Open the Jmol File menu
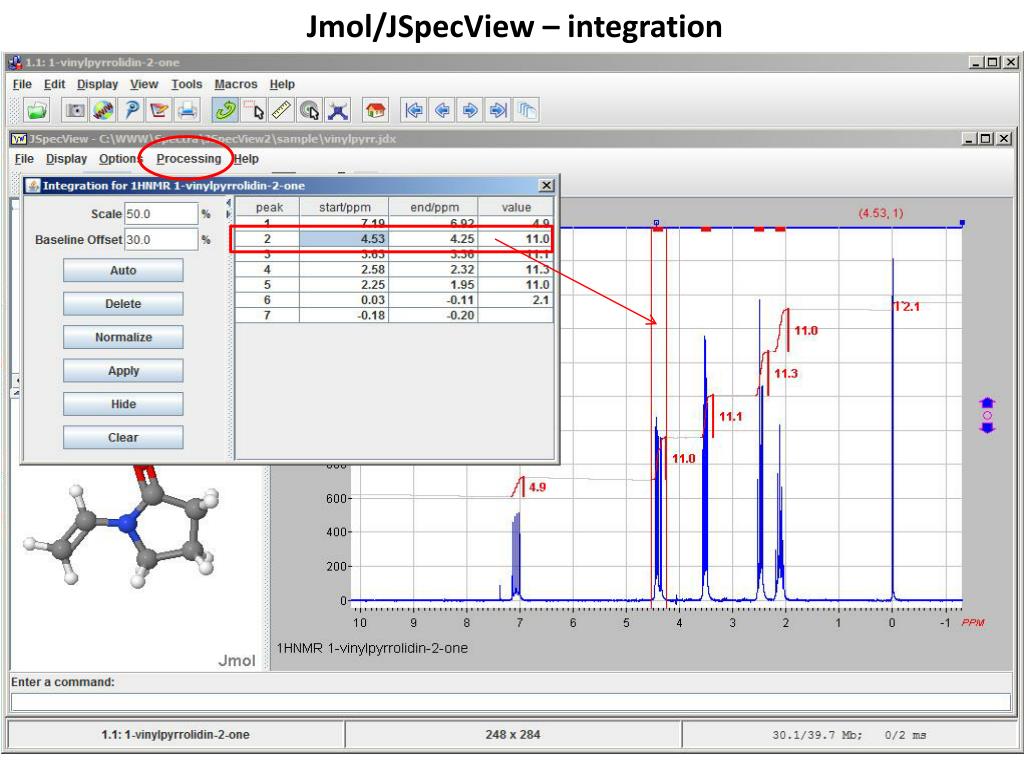Screen dimensions: 1024x768 coord(22,84)
